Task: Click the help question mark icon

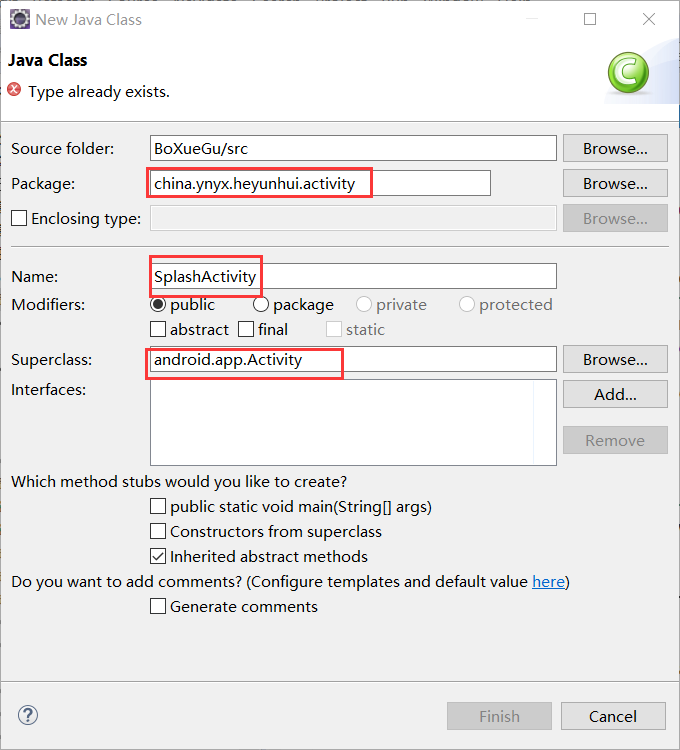Action: click(x=28, y=715)
